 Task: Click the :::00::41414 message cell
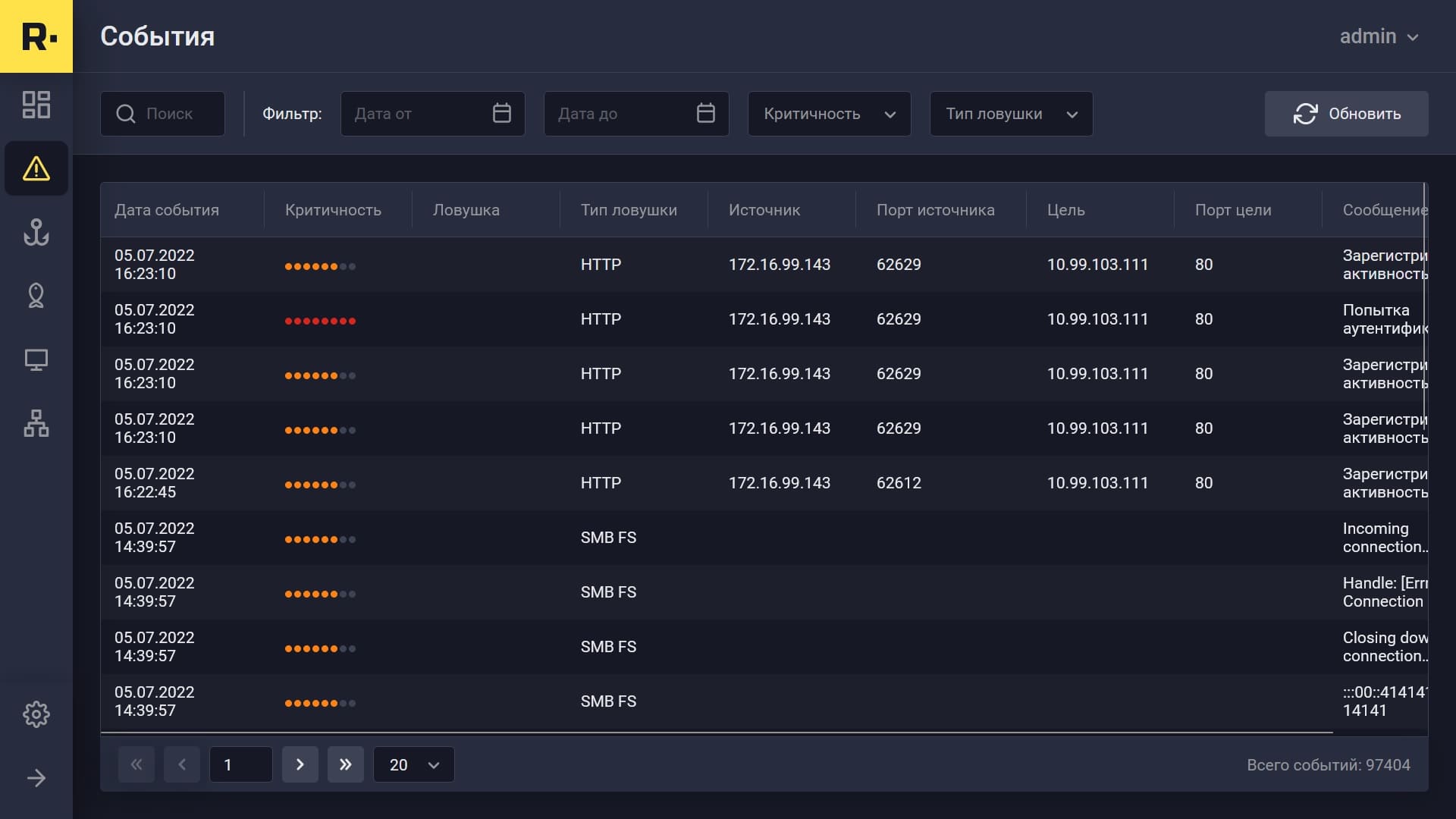tap(1385, 701)
